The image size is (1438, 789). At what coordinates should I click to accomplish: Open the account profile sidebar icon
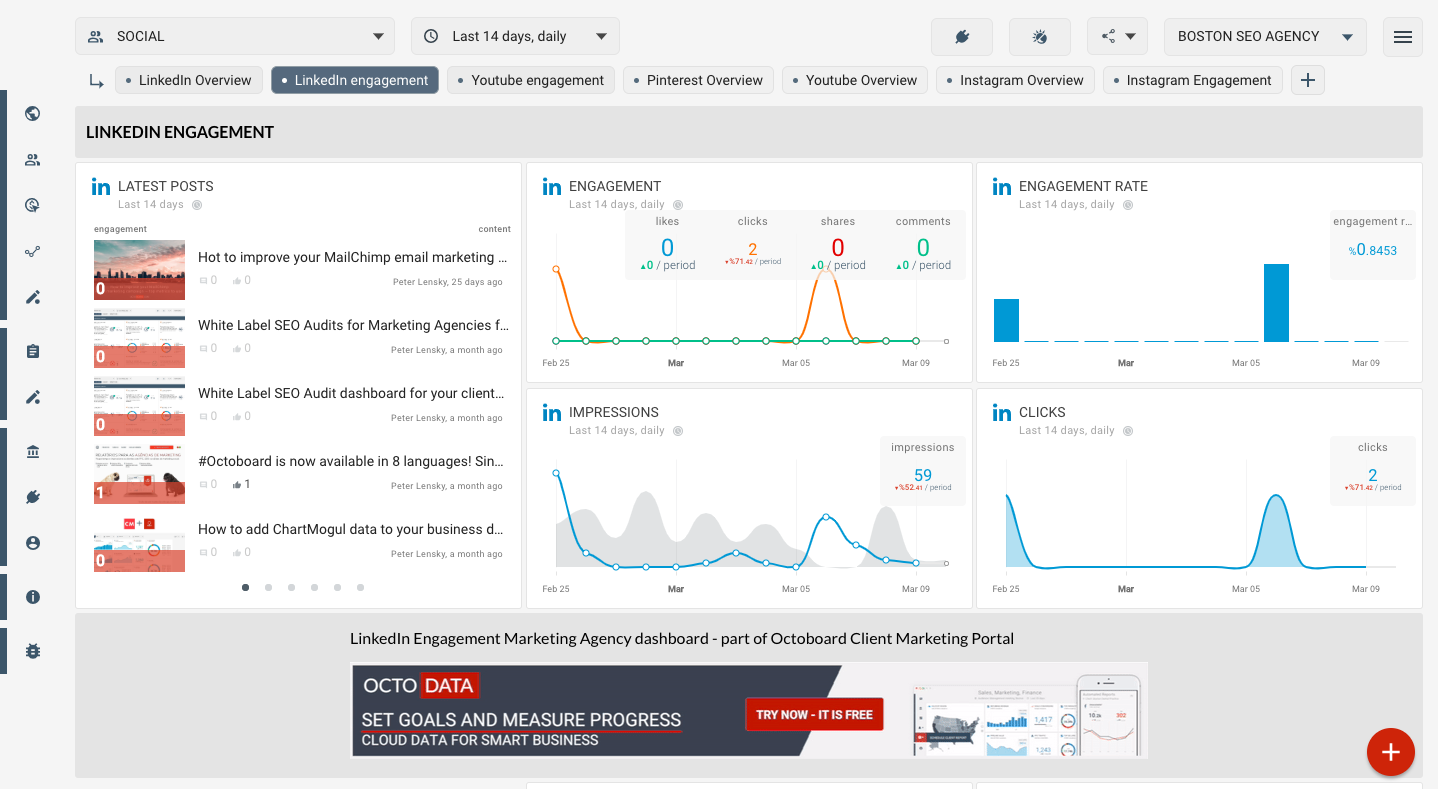(x=33, y=543)
